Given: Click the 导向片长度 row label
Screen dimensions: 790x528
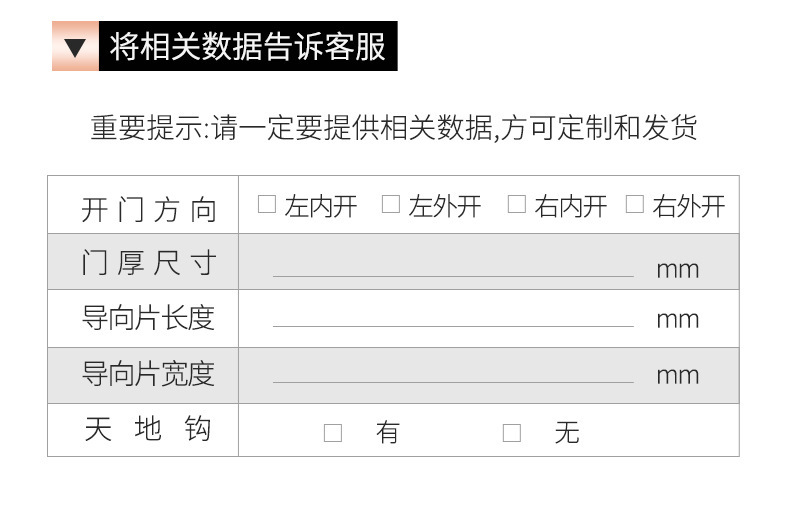Looking at the screenshot, I should tap(148, 319).
